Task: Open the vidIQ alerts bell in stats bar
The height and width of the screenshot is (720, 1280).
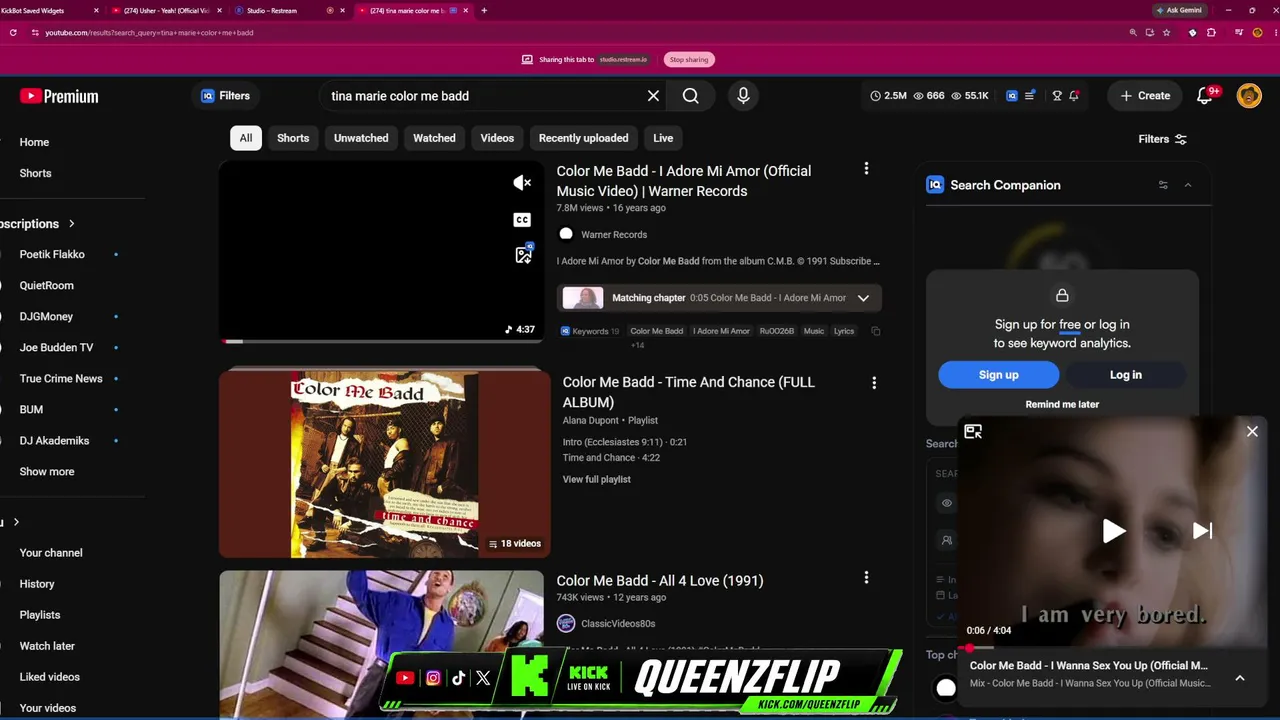Action: (1074, 96)
